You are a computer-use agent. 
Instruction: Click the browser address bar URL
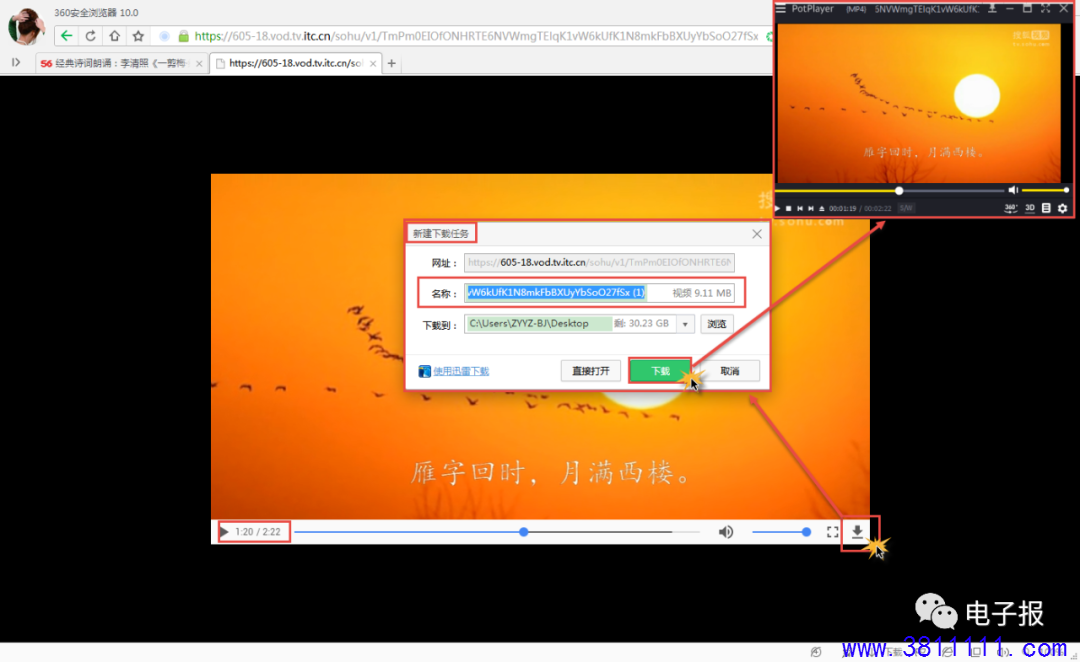pyautogui.click(x=476, y=36)
